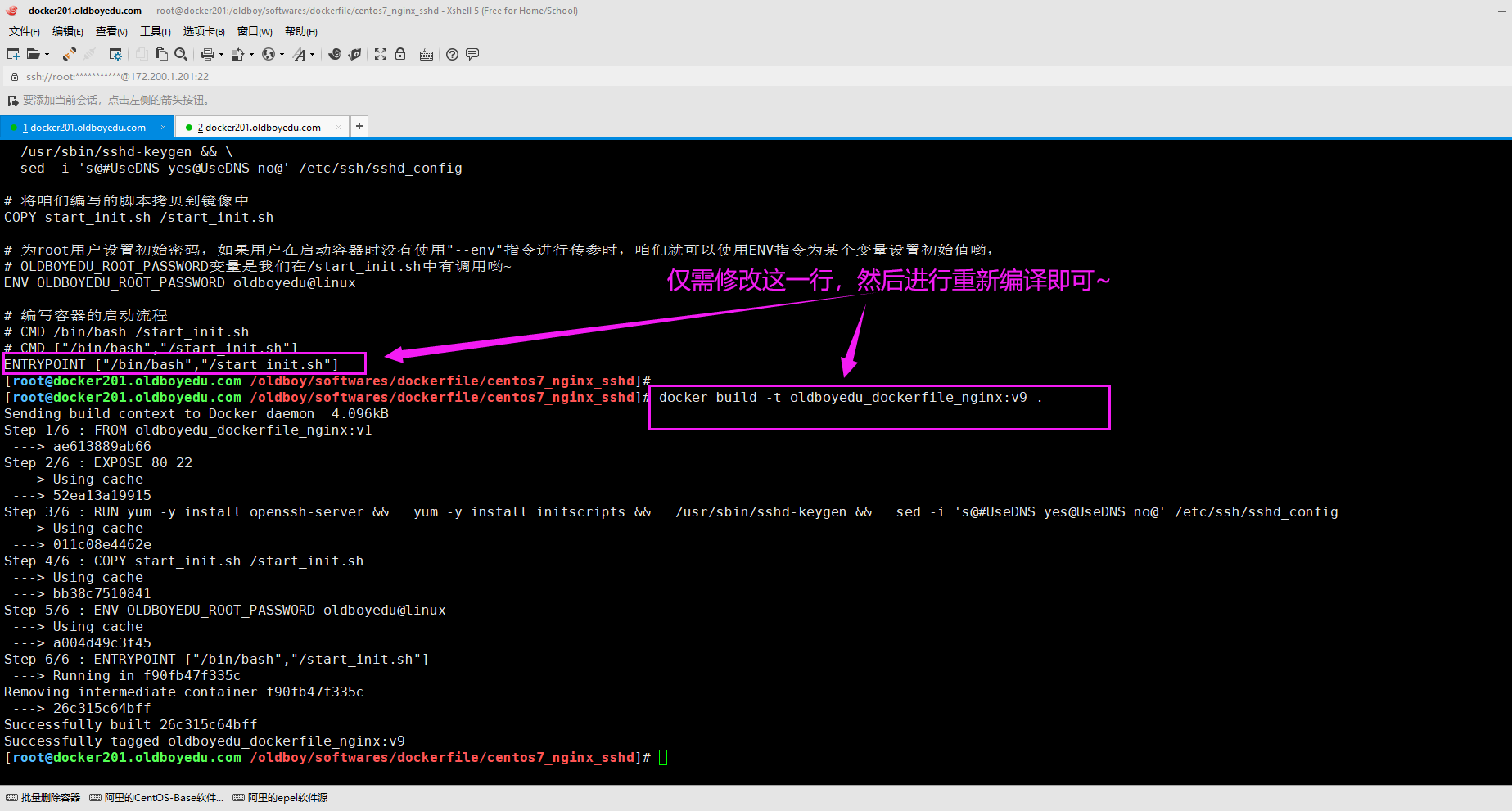Expand the Font dropdown arrow
Viewport: 1512px width, 811px height.
click(x=313, y=55)
